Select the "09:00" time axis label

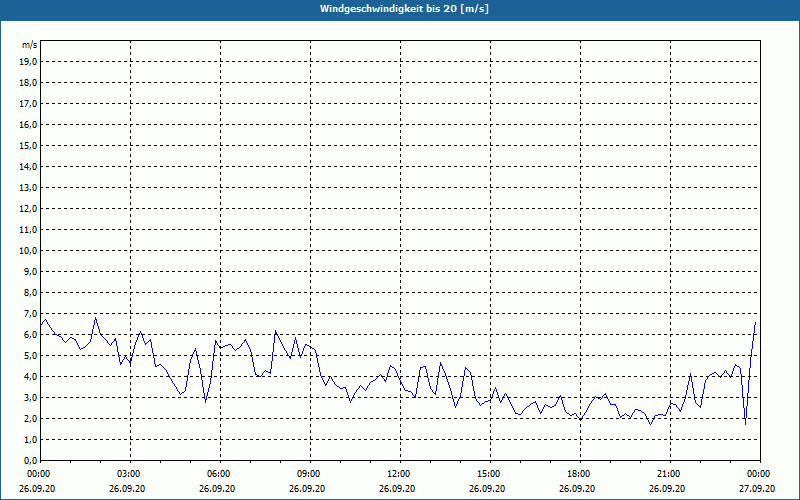(308, 474)
